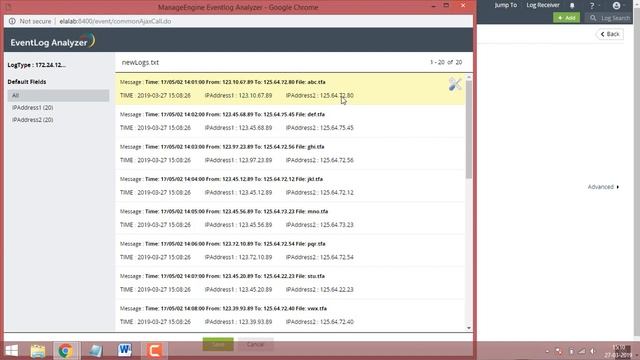
Task: Click the green Add button
Action: (x=566, y=18)
